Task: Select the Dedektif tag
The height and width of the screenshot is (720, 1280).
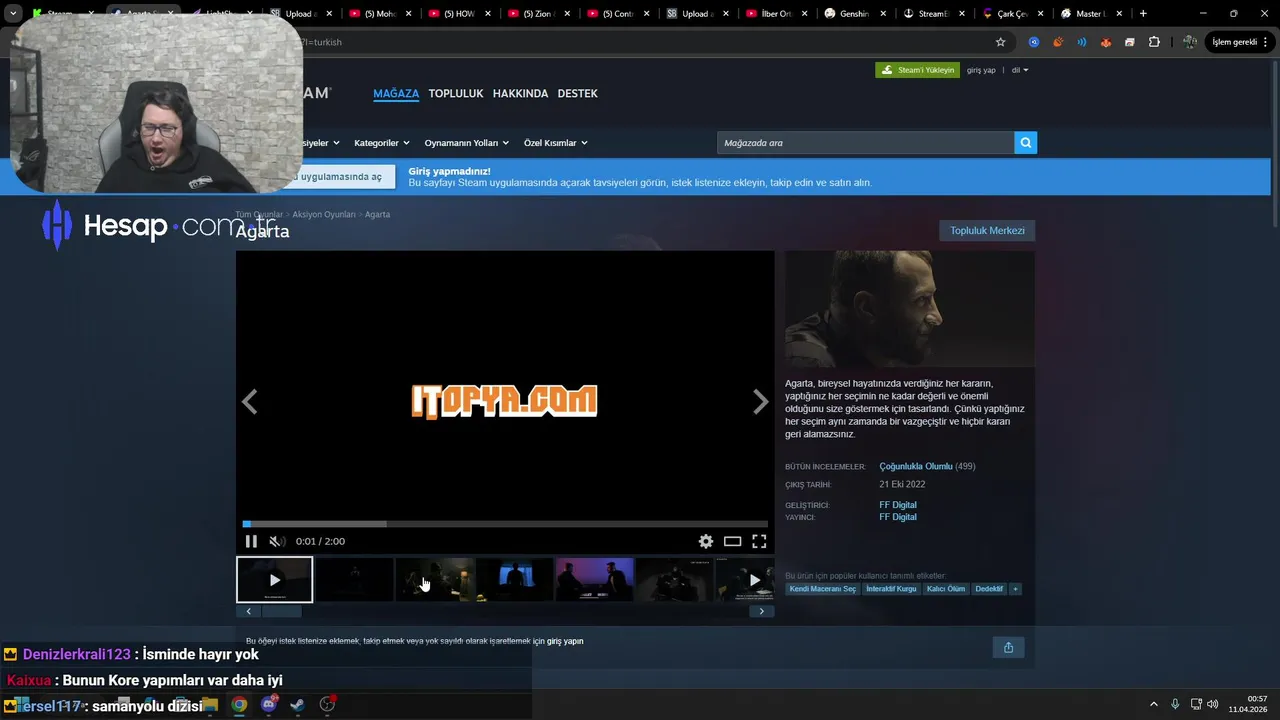Action: (x=989, y=589)
